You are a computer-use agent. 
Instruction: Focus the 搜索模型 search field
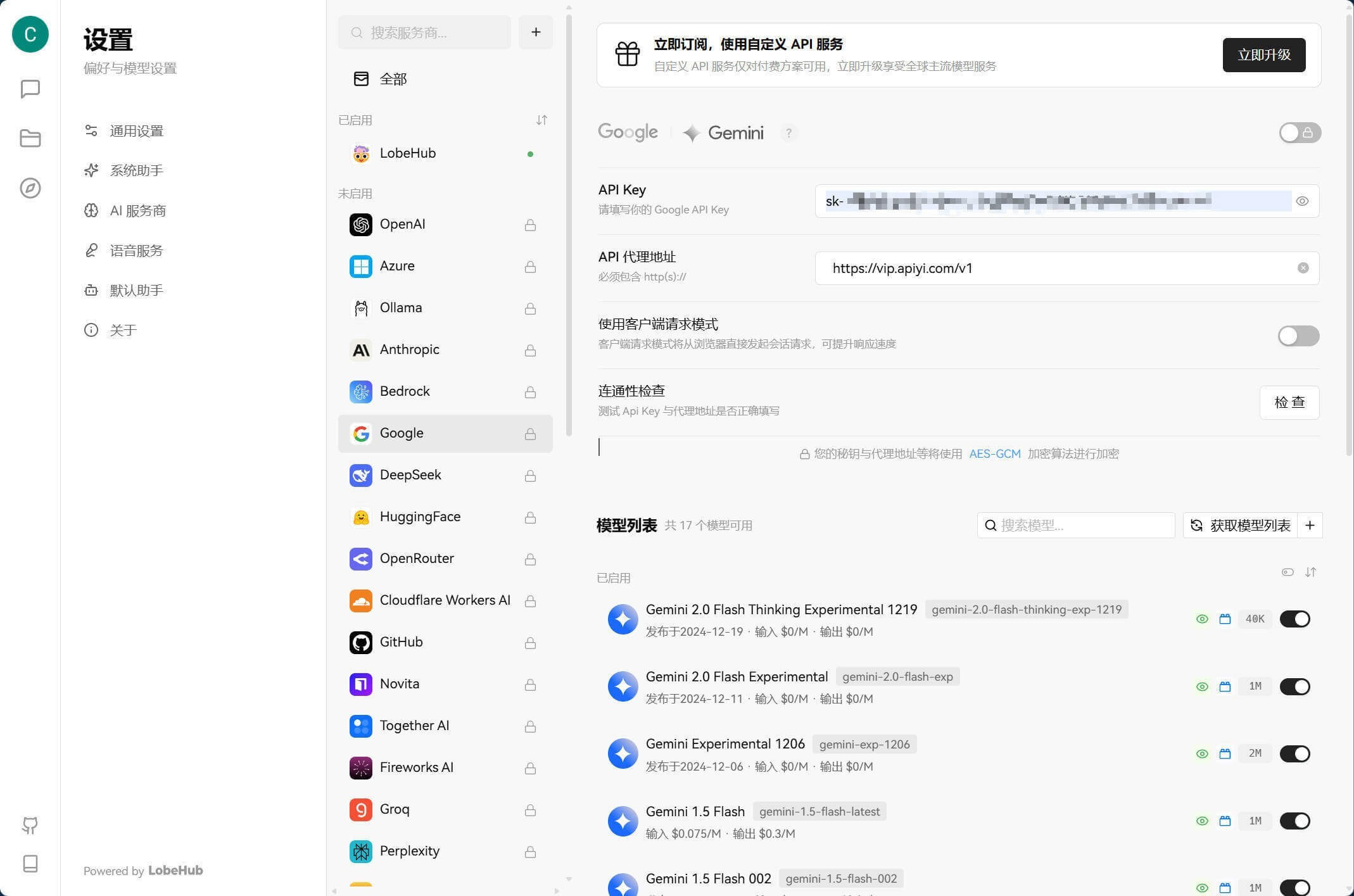1076,526
